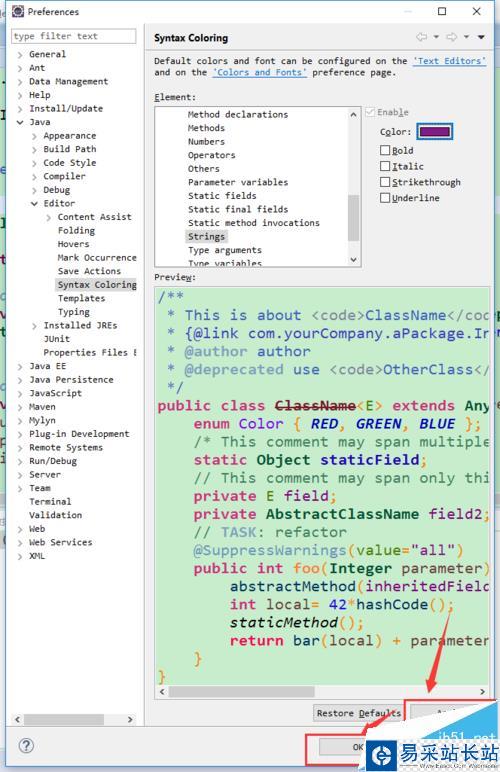Expand the Installed JREs node
The image size is (500, 772).
click(34, 325)
